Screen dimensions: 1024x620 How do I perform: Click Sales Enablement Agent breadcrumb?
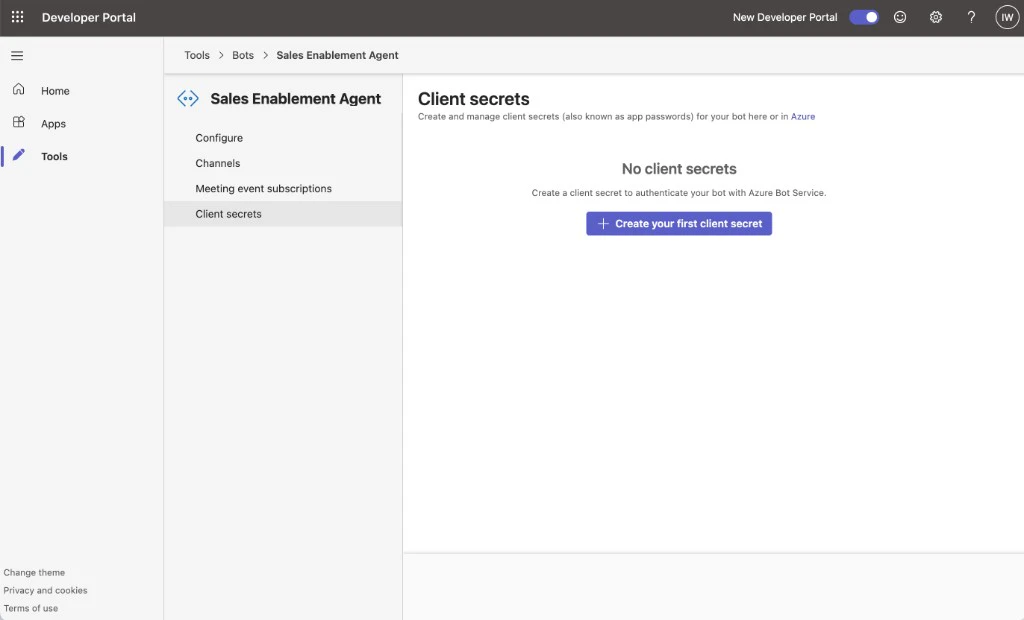pyautogui.click(x=337, y=55)
